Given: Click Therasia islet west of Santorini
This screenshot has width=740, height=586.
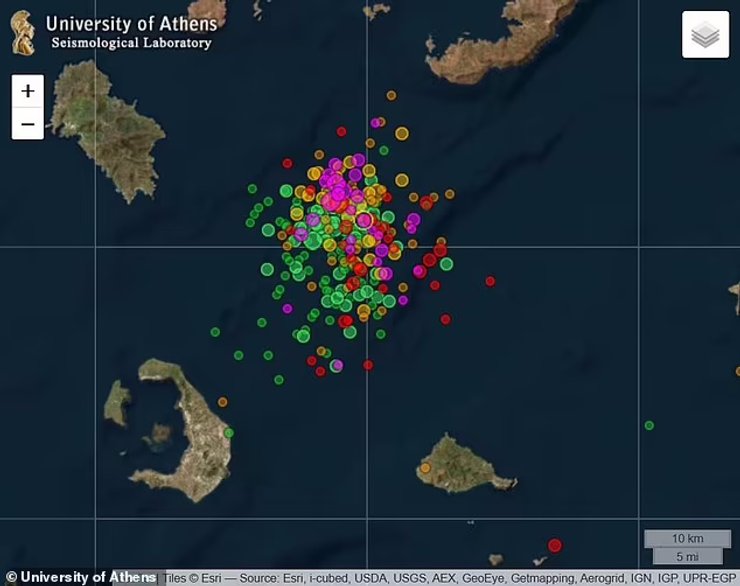Looking at the screenshot, I should [118, 400].
